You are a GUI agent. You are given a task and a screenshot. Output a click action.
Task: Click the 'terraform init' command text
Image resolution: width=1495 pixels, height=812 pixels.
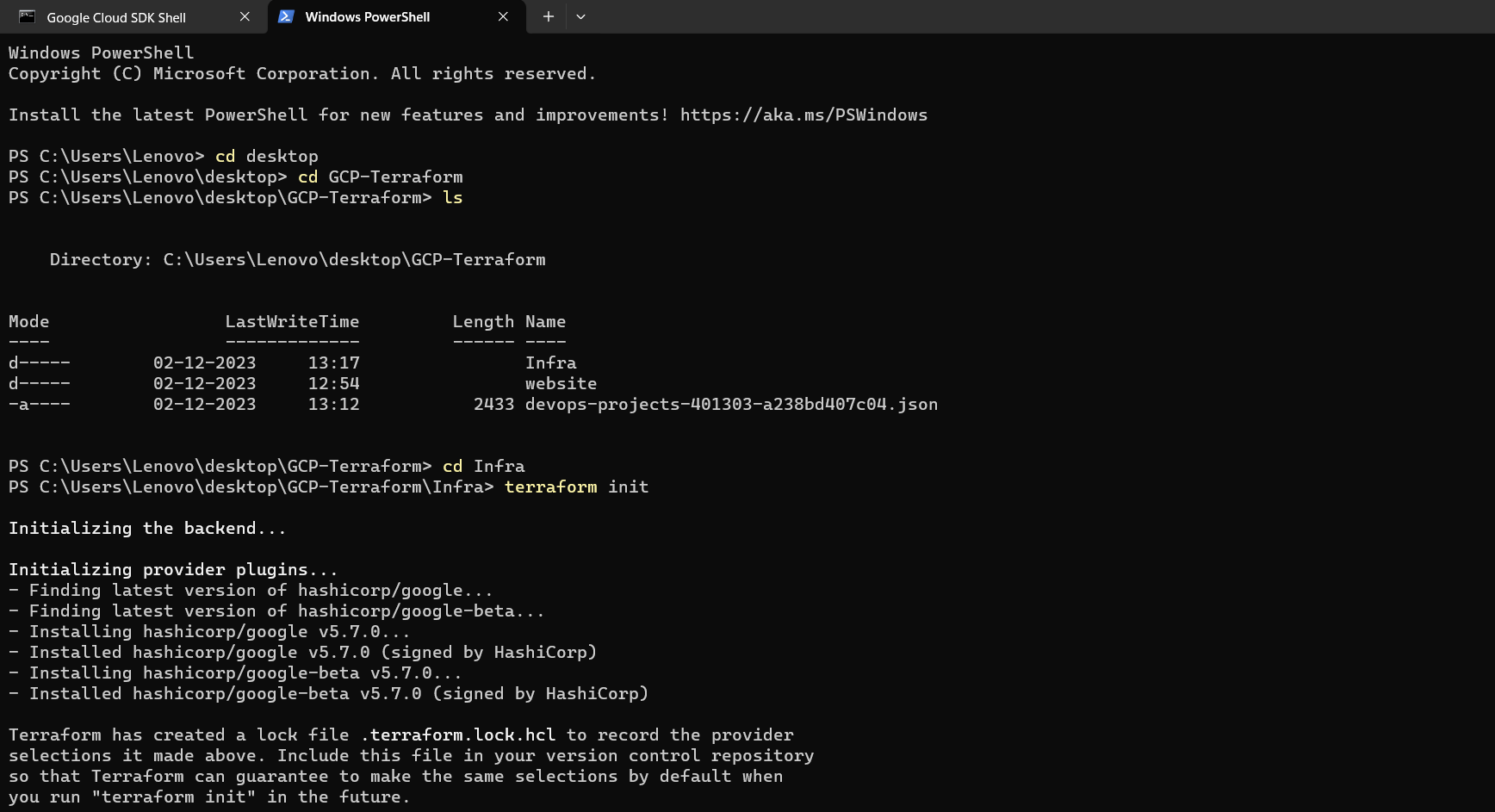click(x=576, y=487)
